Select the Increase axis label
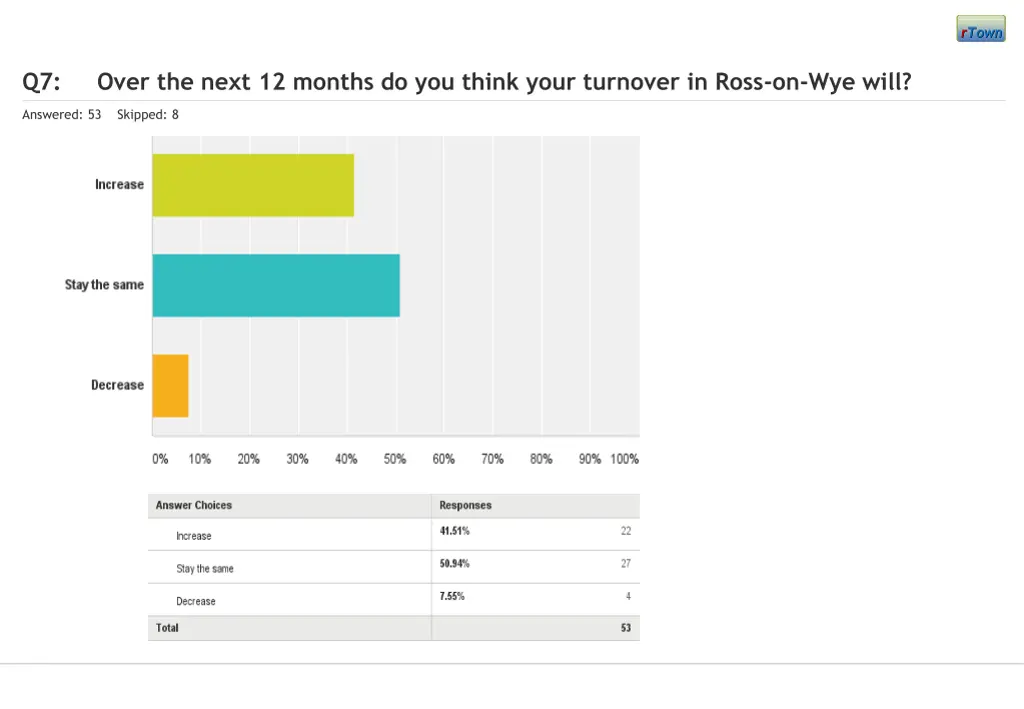 (x=119, y=185)
